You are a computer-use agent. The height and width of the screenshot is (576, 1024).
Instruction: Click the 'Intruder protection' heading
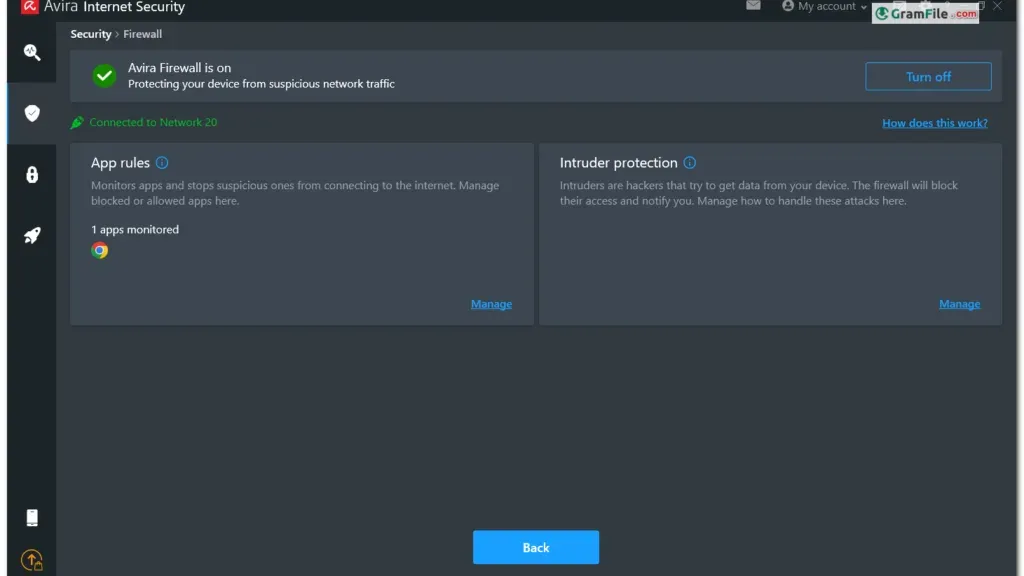(x=618, y=163)
